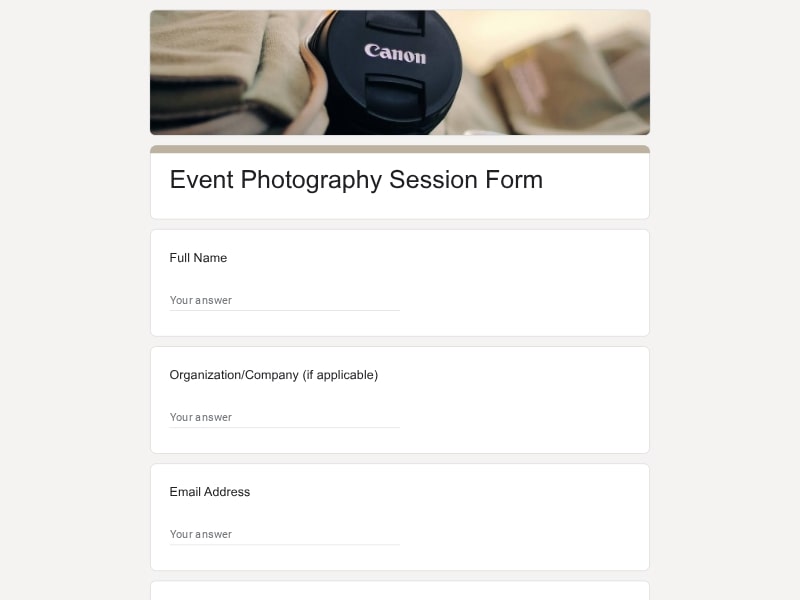800x600 pixels.
Task: Click the partially visible card below Email Address
Action: pos(400,591)
